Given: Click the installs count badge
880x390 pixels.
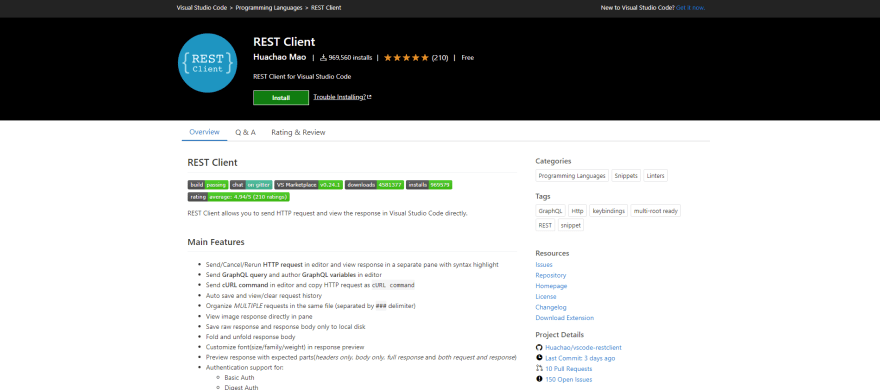Looking at the screenshot, I should 429,185.
